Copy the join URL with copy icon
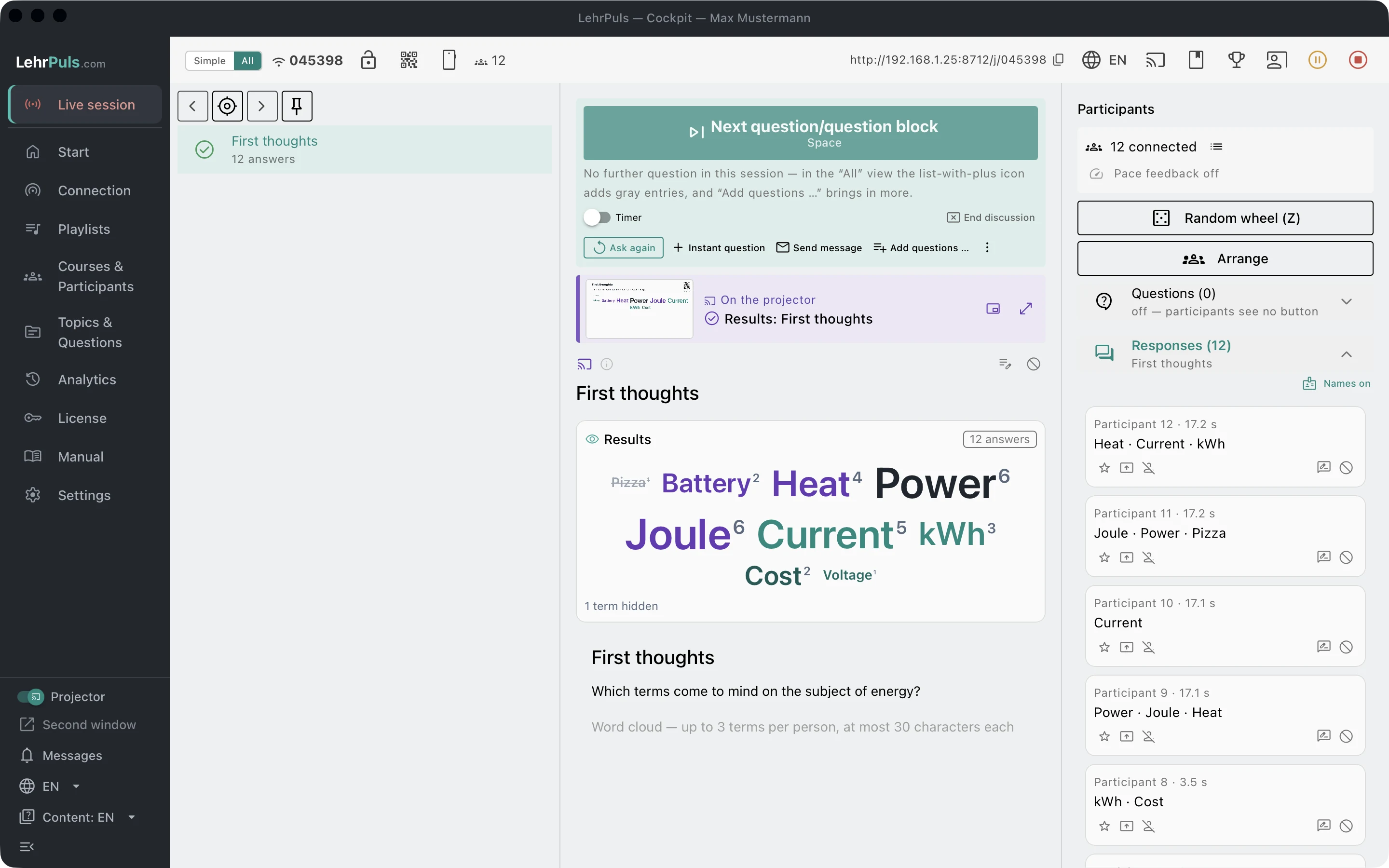The image size is (1389, 868). [x=1059, y=60]
